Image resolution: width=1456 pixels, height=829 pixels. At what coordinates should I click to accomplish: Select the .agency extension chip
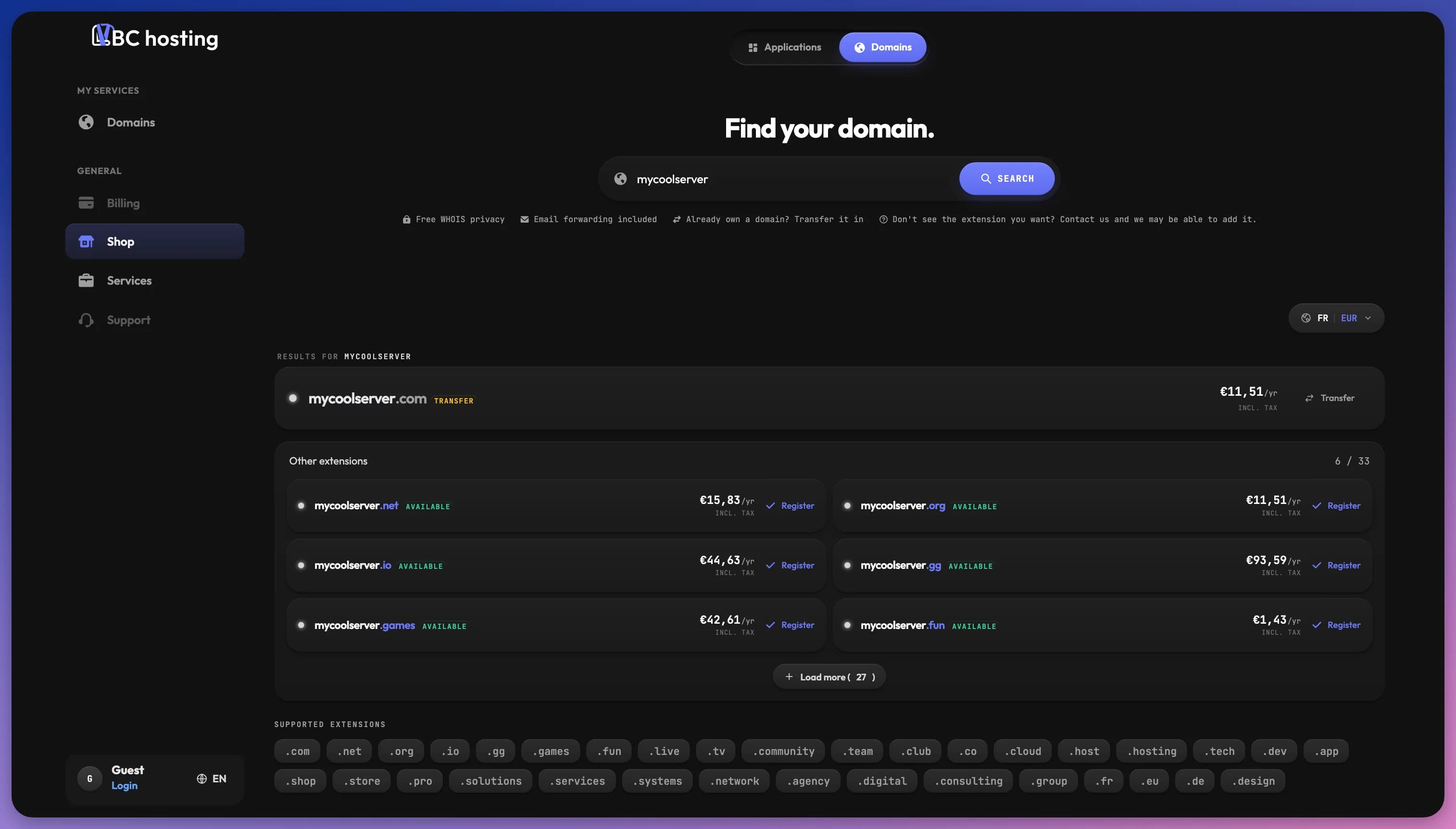coord(808,781)
